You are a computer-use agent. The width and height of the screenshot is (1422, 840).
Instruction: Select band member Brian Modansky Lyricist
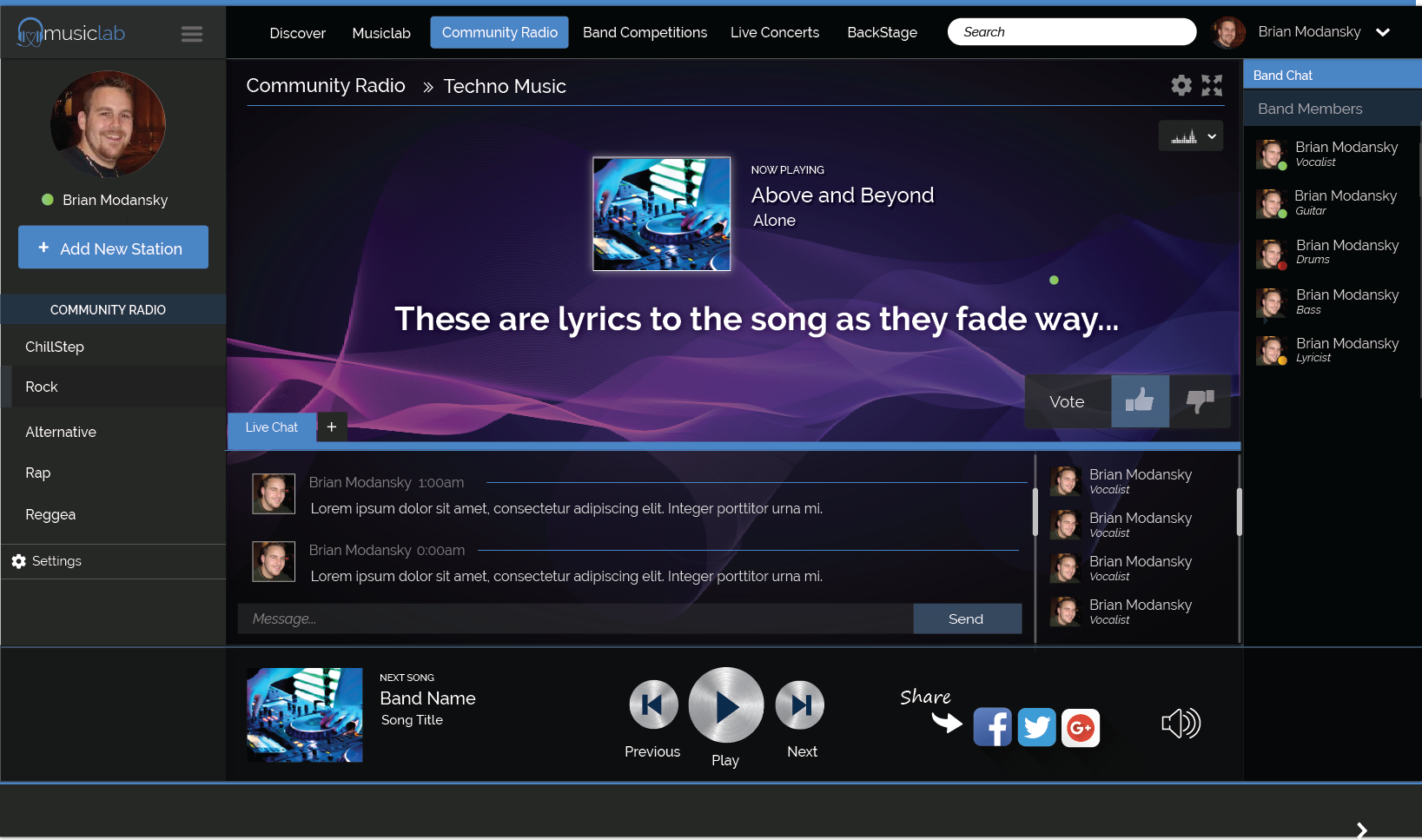(1329, 350)
